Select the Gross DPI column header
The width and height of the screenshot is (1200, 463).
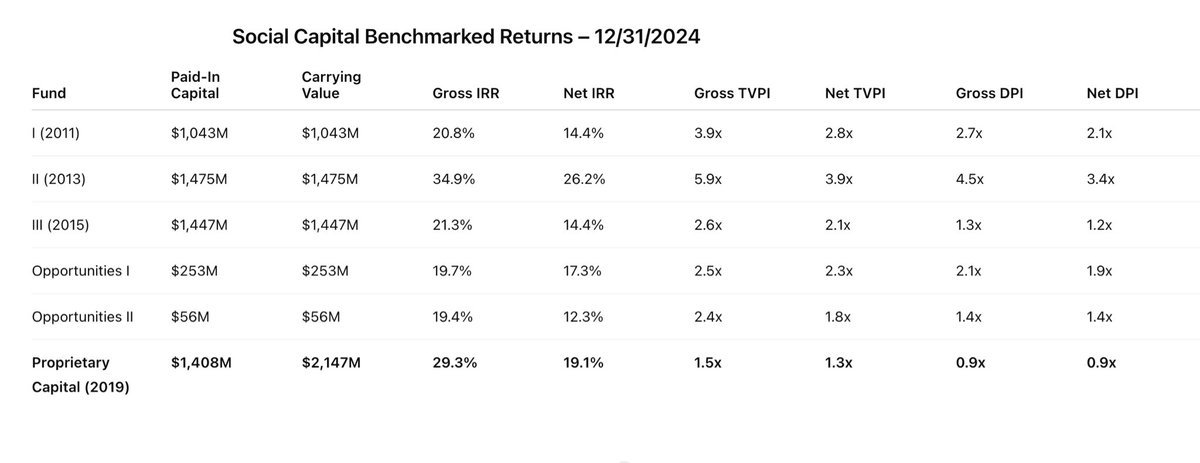point(990,94)
